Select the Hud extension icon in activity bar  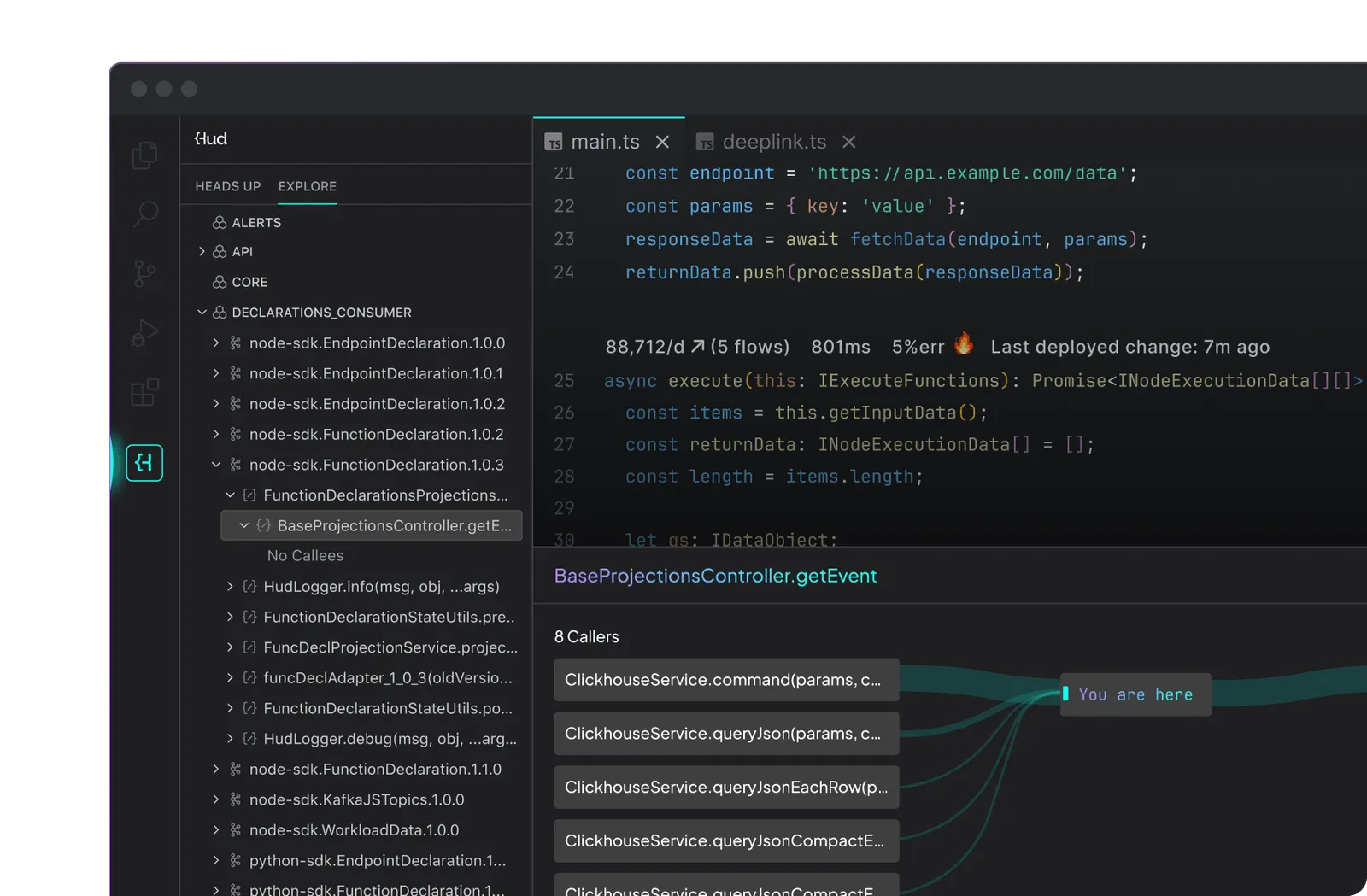[x=144, y=463]
